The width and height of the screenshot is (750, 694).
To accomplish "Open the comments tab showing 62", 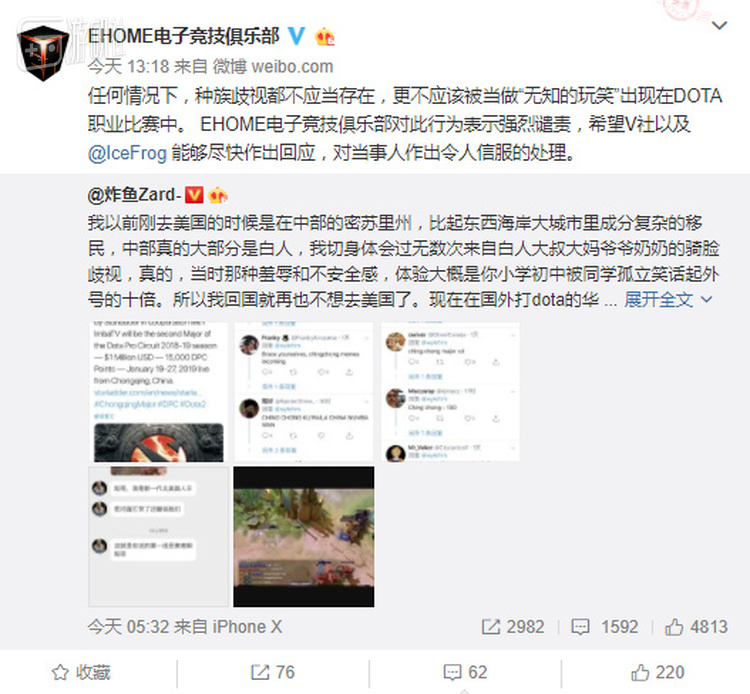I will (x=465, y=672).
